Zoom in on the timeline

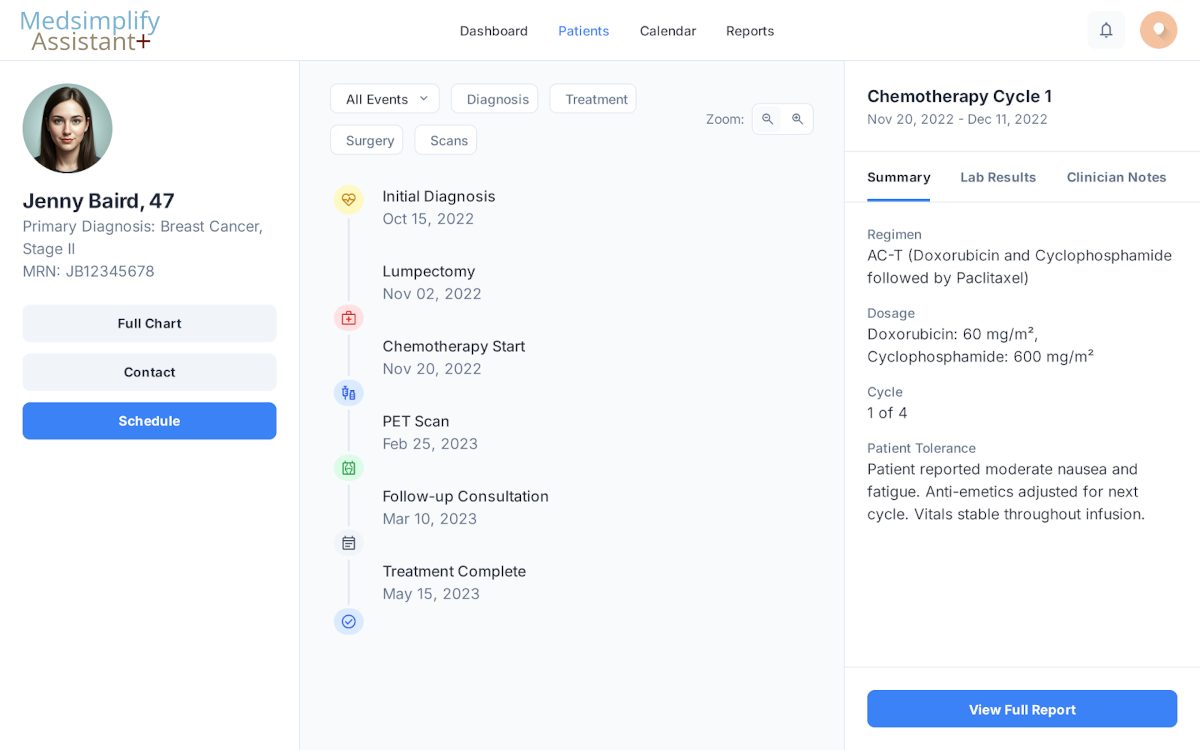798,119
